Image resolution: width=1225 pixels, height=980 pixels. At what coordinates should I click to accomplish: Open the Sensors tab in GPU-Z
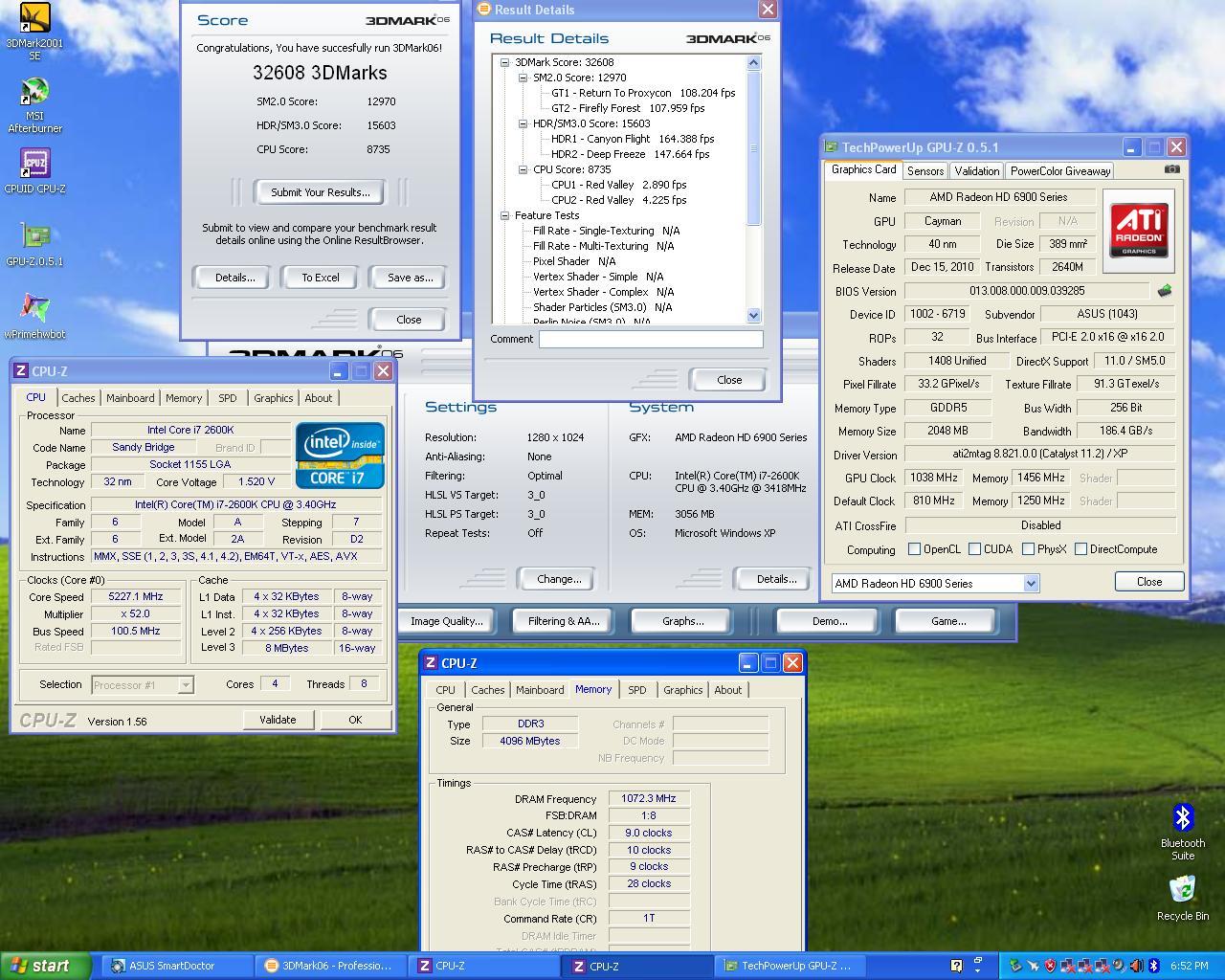pyautogui.click(x=925, y=171)
